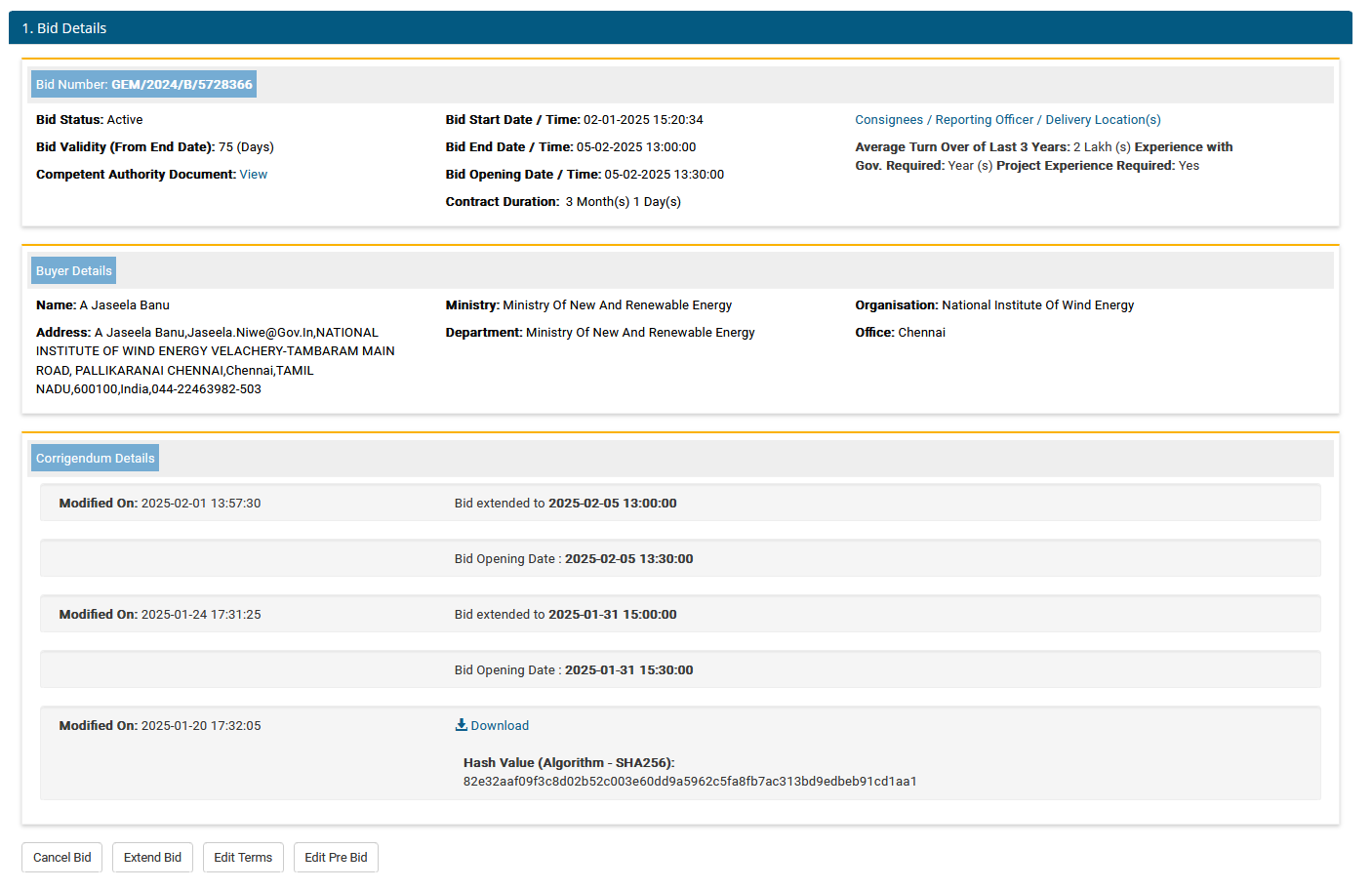Click the Modified On 2025-01-20 17:32:05 timestamp
The height and width of the screenshot is (890, 1372).
(201, 726)
